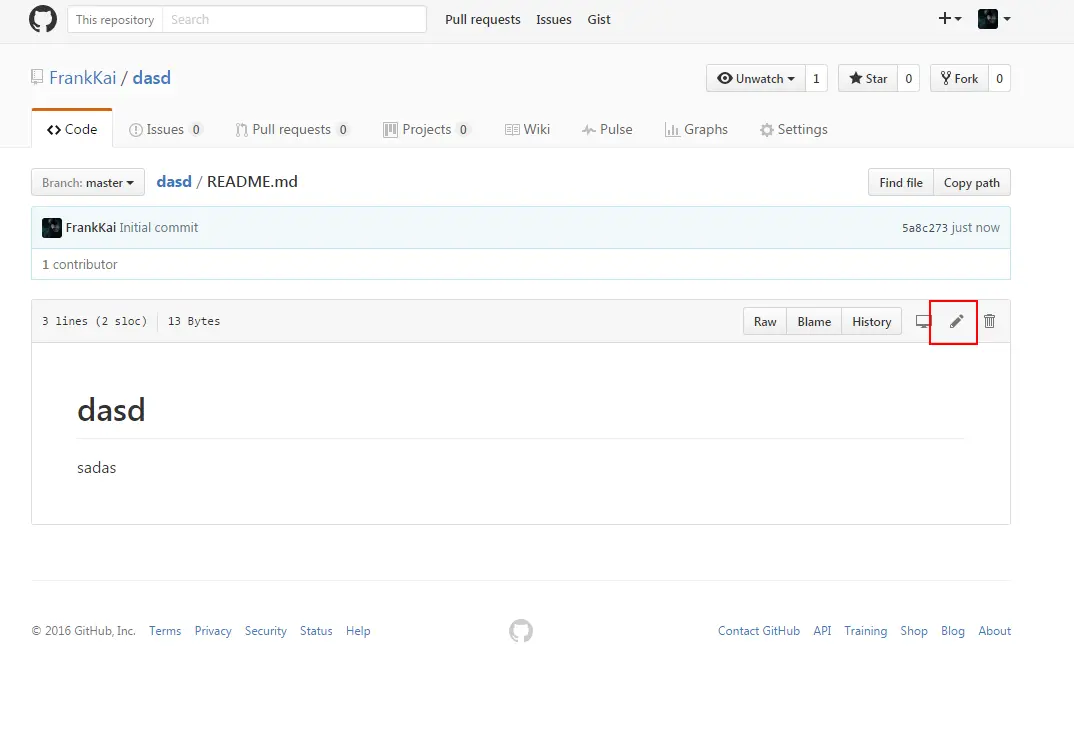Open commit hash 5a8c273
This screenshot has width=1074, height=742.
[925, 227]
